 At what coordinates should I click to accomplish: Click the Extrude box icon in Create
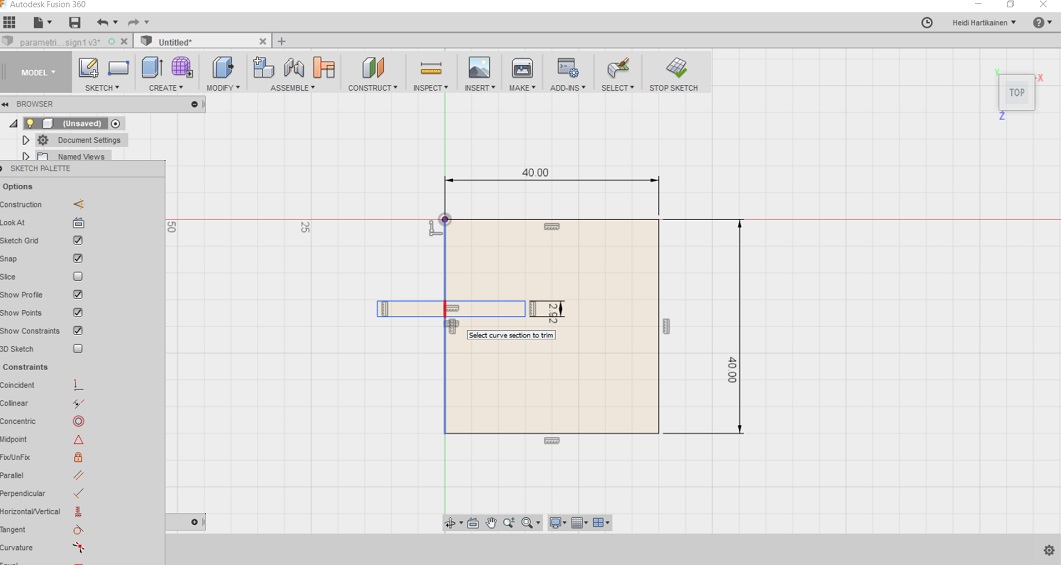(152, 68)
